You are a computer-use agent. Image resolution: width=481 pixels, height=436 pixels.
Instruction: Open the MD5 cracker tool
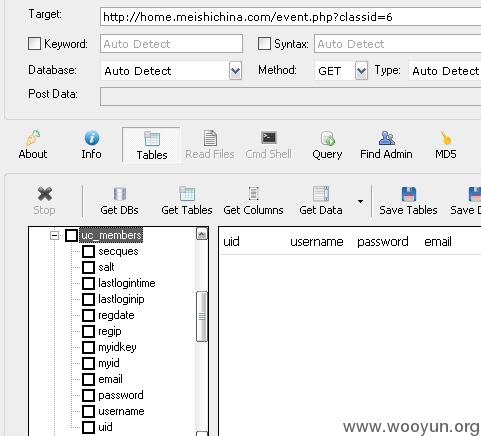(446, 138)
